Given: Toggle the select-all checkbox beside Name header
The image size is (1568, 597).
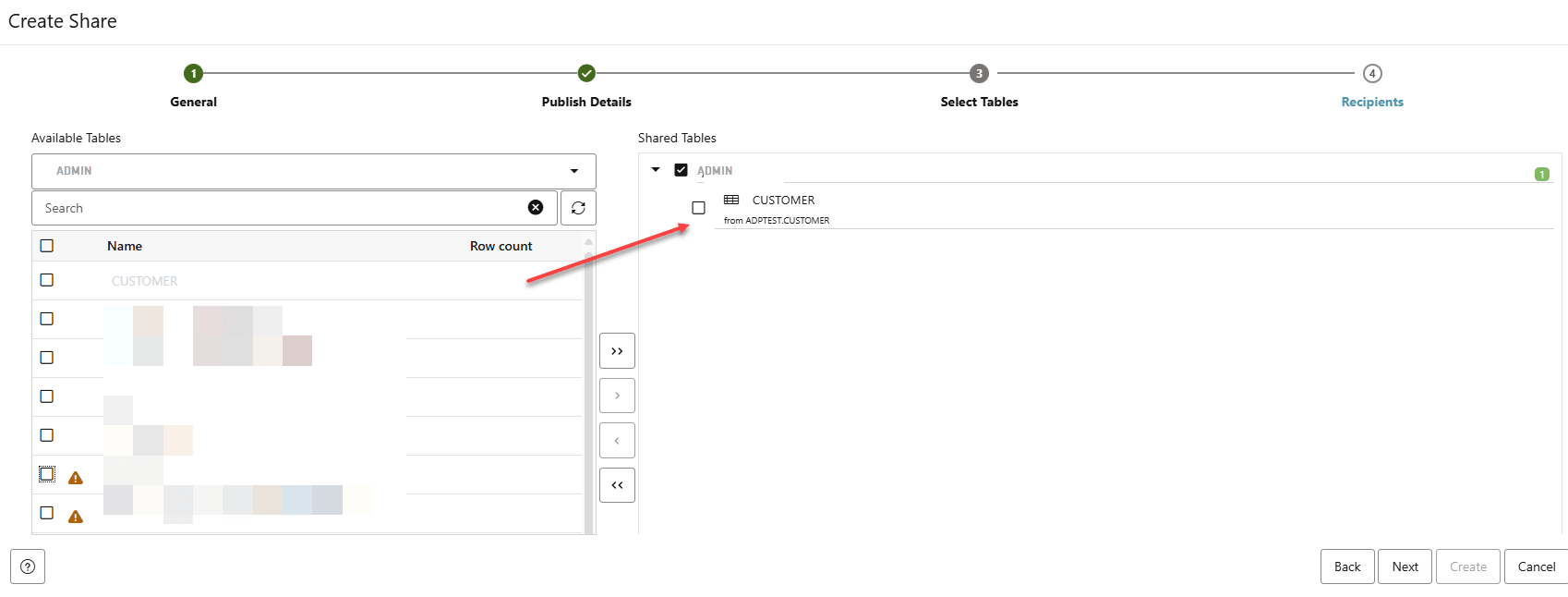Looking at the screenshot, I should pos(47,246).
